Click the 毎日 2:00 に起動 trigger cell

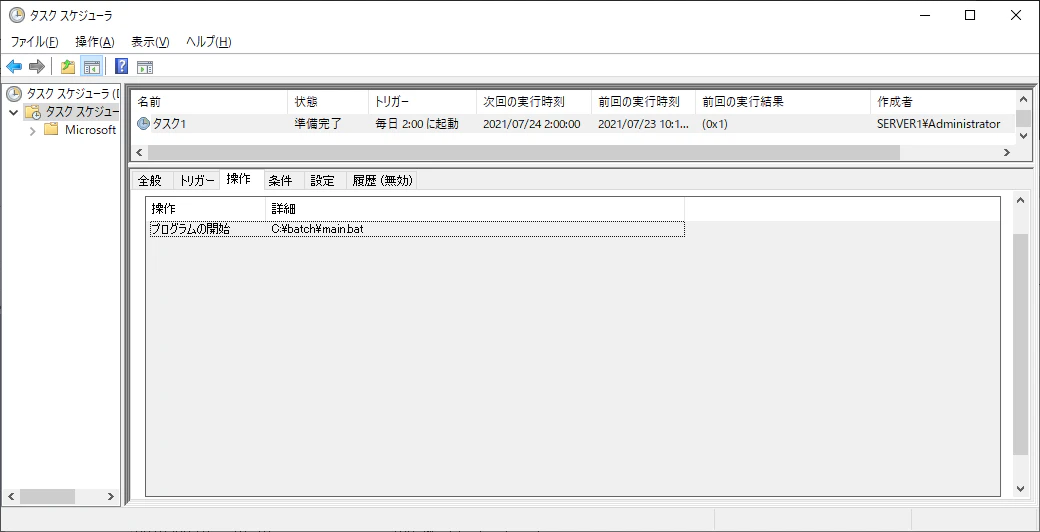[417, 124]
